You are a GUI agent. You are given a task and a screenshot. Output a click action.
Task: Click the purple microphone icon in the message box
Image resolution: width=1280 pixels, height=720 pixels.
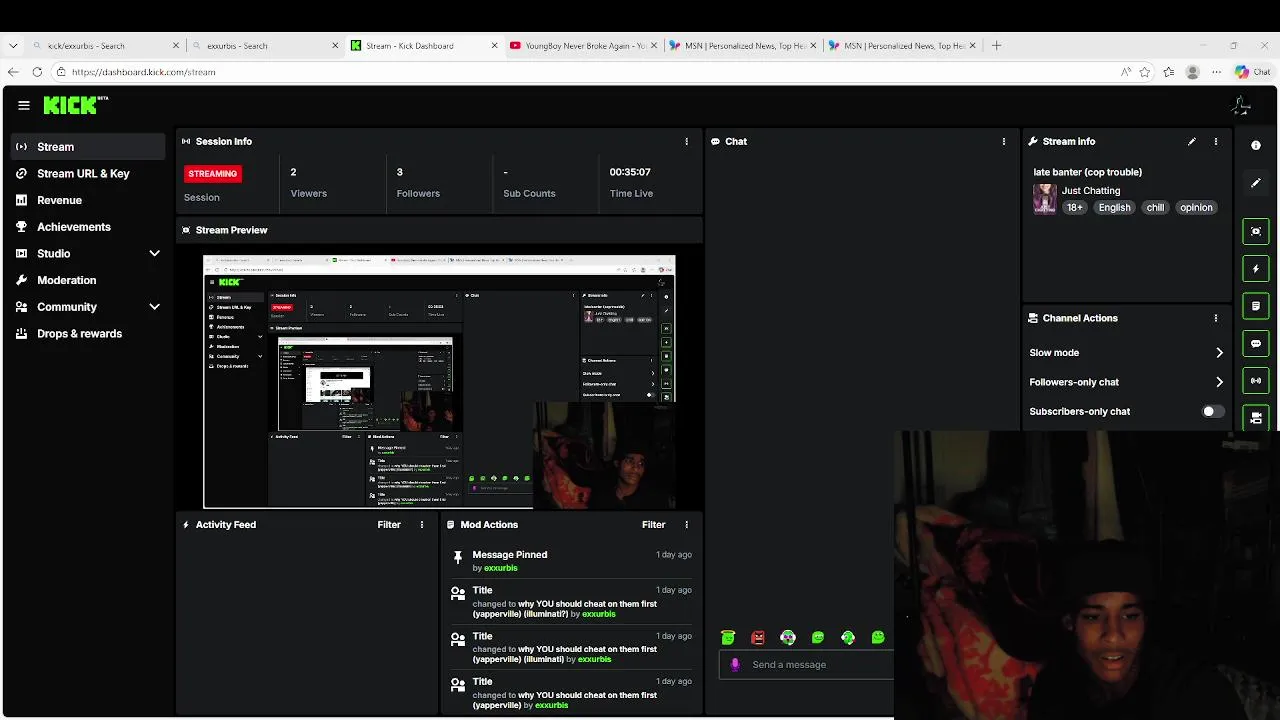(735, 664)
